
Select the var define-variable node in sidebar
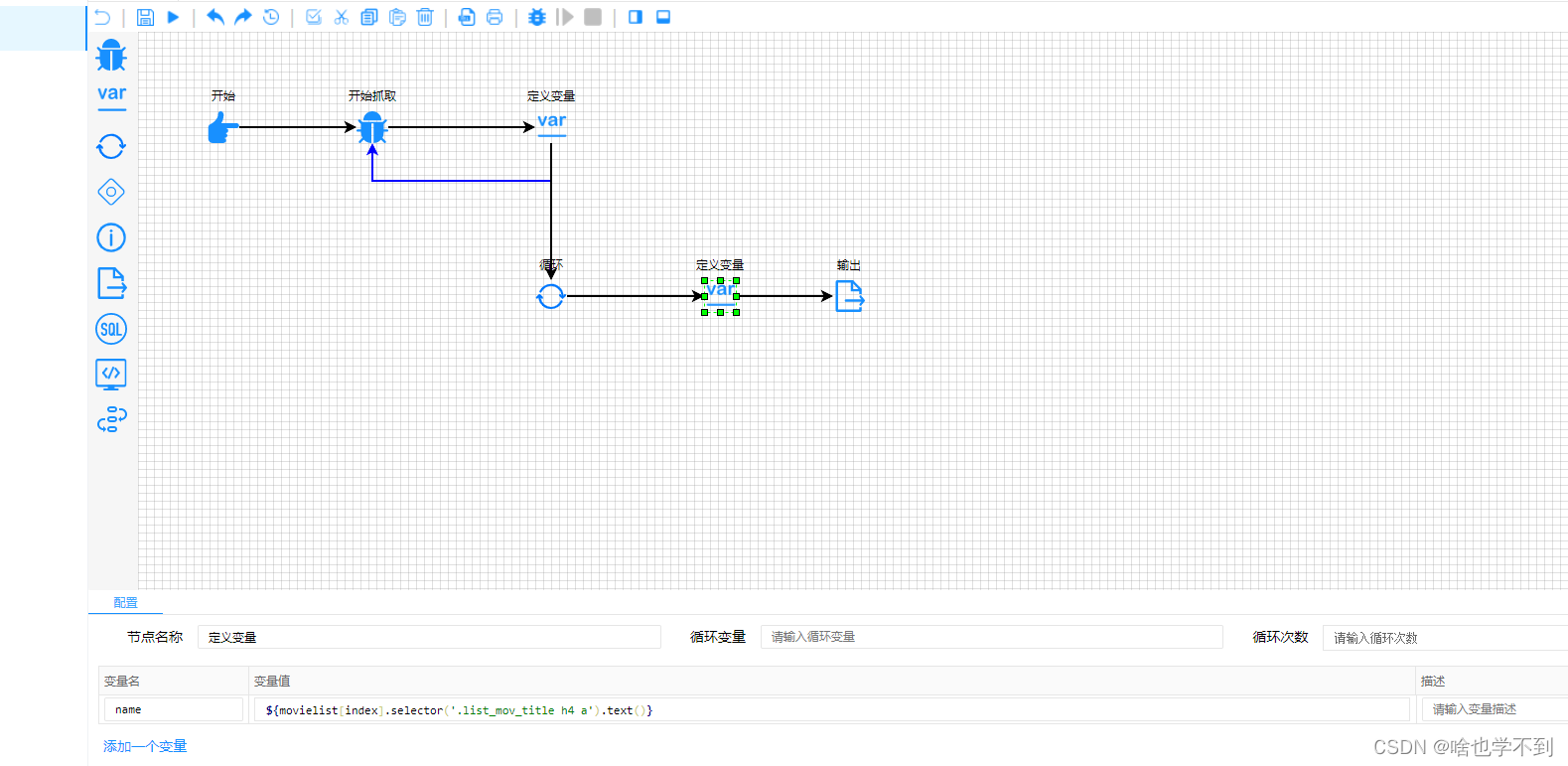coord(111,97)
